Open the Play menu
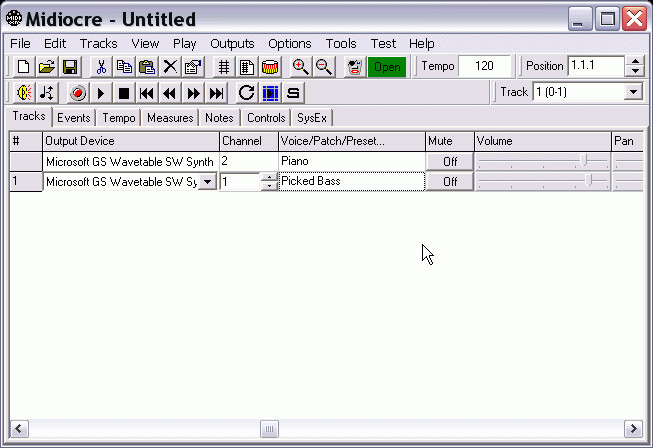The image size is (653, 448). pos(184,43)
